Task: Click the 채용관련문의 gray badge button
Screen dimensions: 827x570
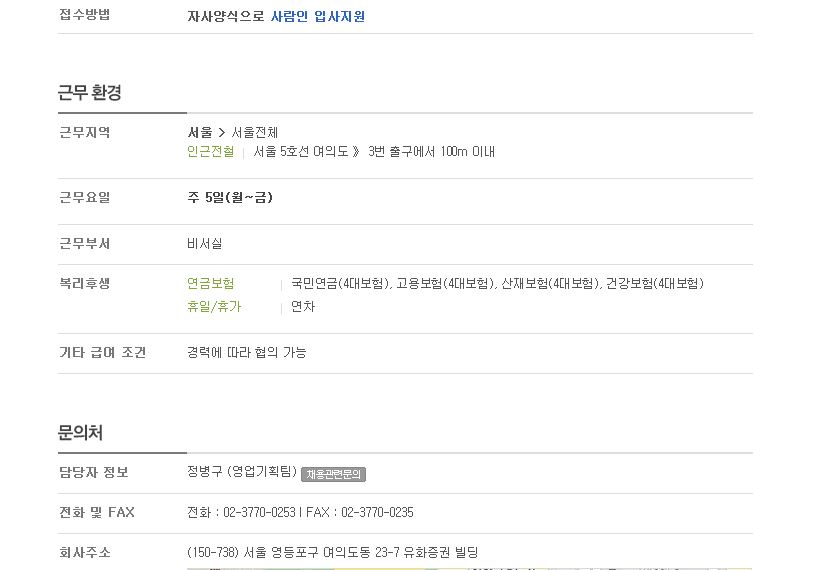Action: point(333,474)
